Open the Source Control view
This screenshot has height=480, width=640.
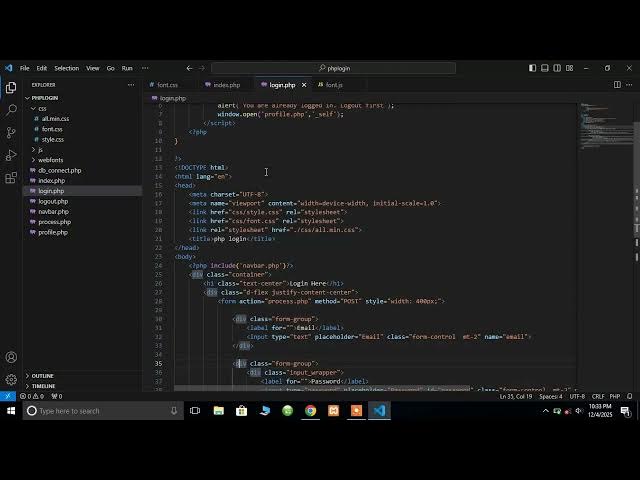point(11,133)
